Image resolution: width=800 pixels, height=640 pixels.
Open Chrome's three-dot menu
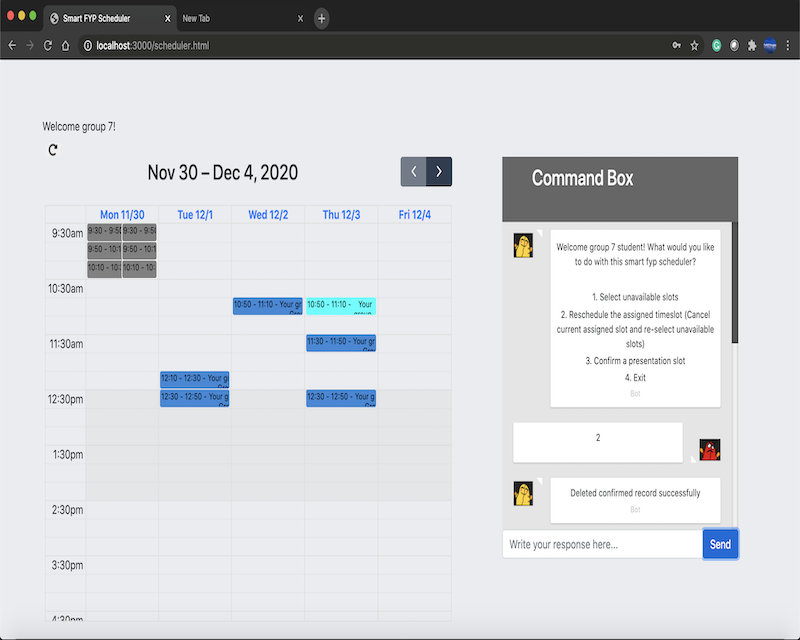pyautogui.click(x=789, y=45)
